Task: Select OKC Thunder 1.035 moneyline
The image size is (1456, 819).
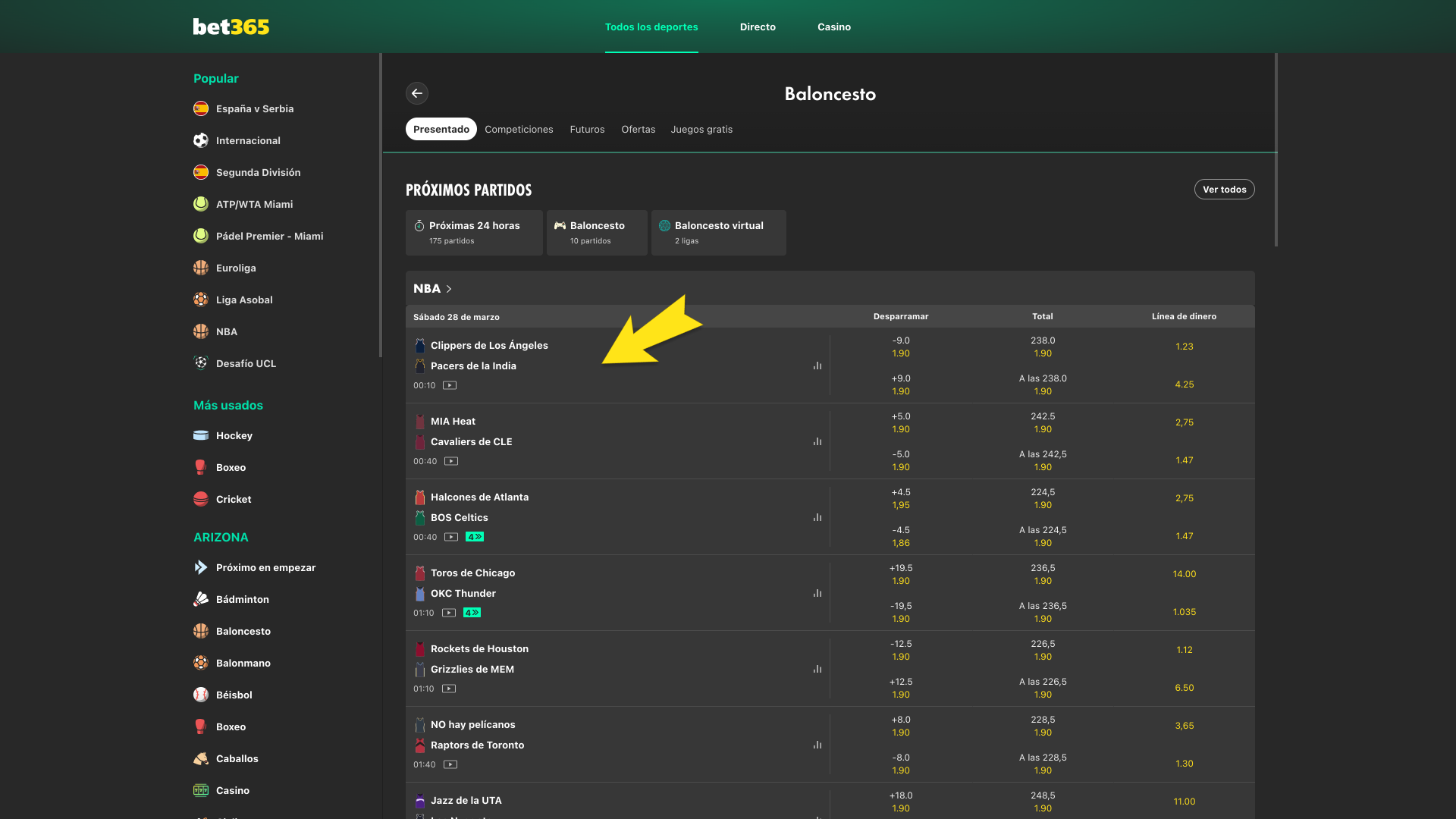Action: point(1184,612)
